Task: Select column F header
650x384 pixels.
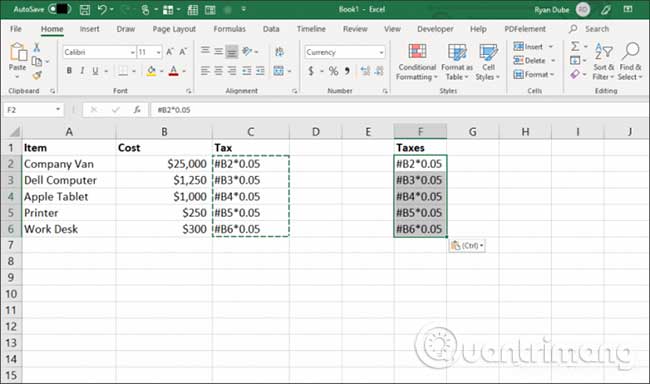Action: click(x=420, y=132)
